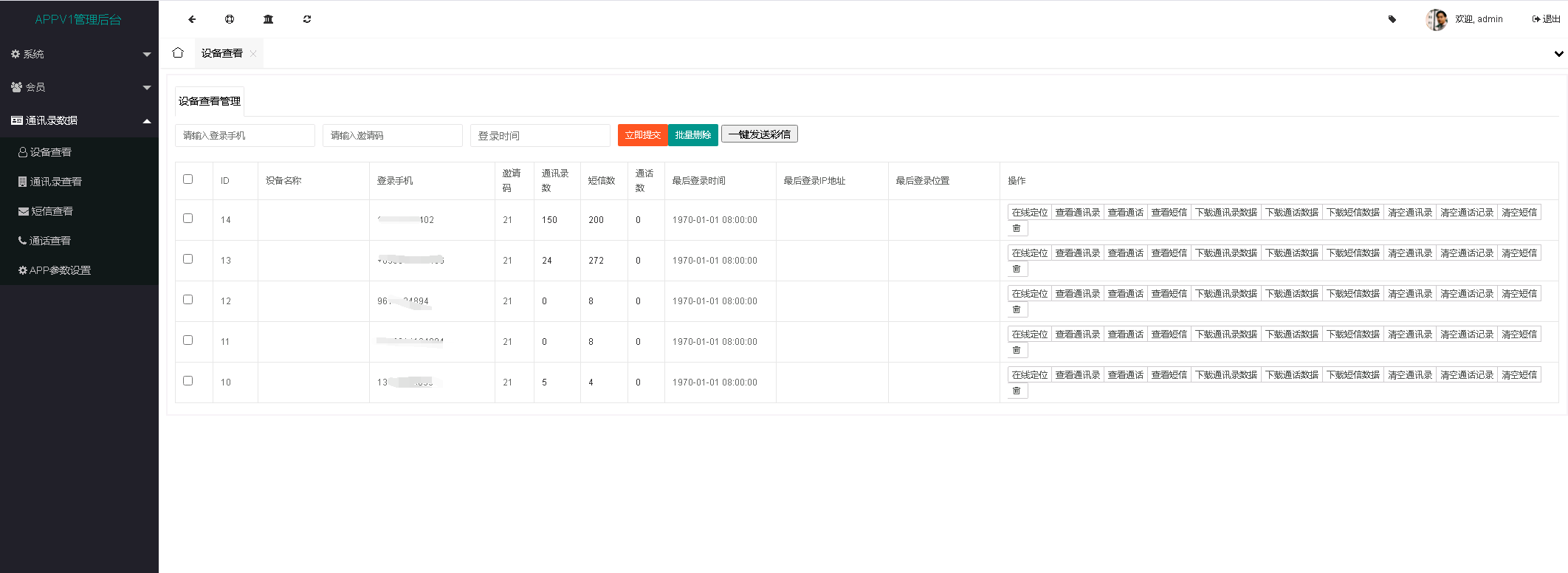Viewport: 1568px width, 573px height.
Task: Click the 最后登录时间 column header
Action: pyautogui.click(x=698, y=181)
